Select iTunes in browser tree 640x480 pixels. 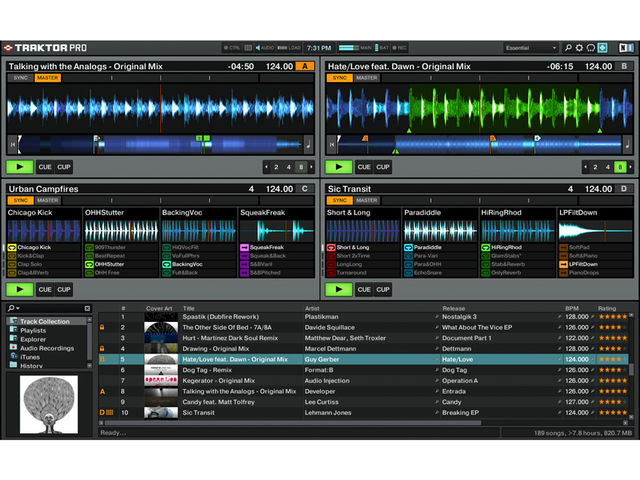tap(30, 357)
